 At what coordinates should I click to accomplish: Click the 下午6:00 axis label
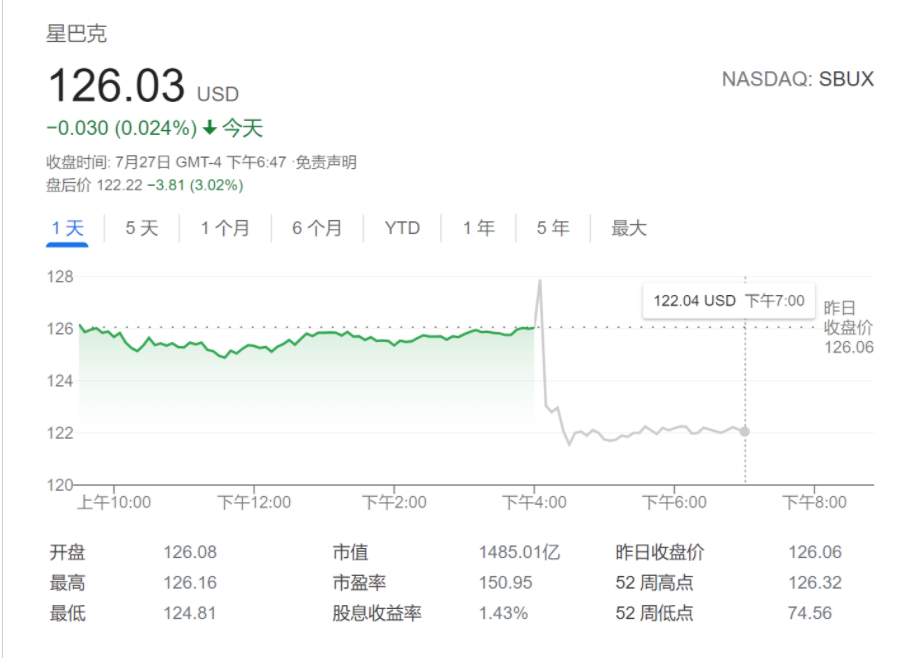click(x=674, y=502)
